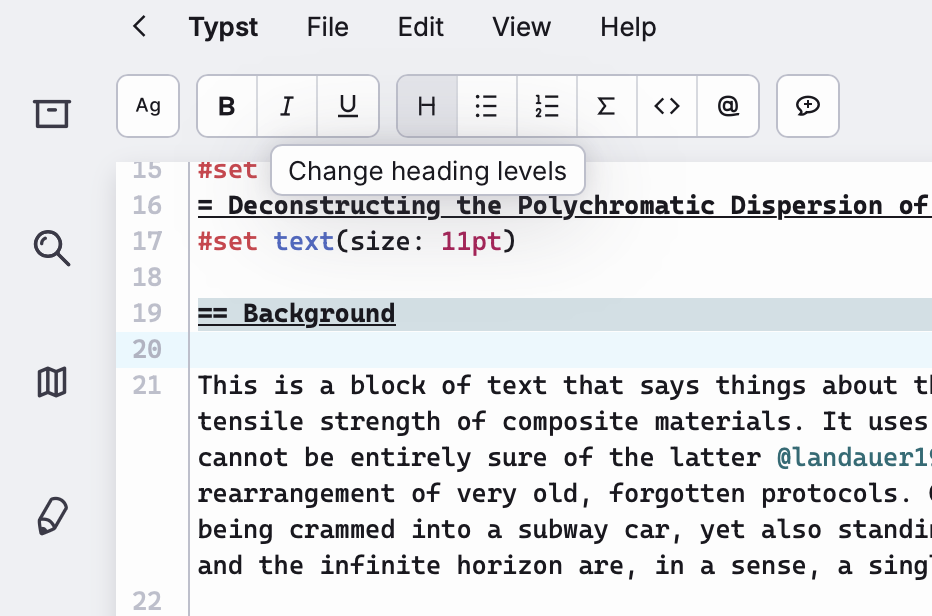Open the files archive box in sidebar

(x=52, y=113)
